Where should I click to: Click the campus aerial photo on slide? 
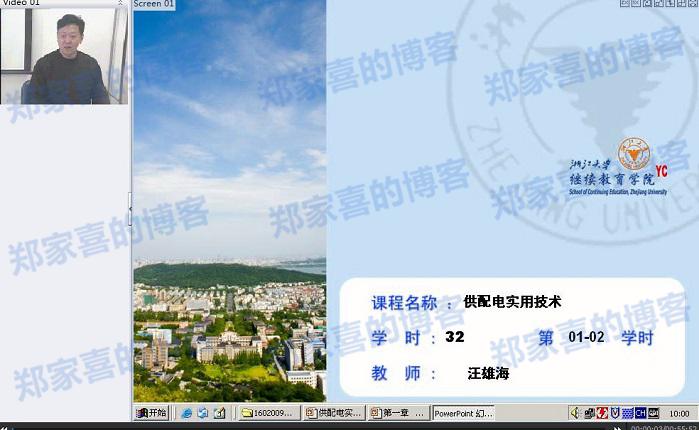(x=230, y=201)
